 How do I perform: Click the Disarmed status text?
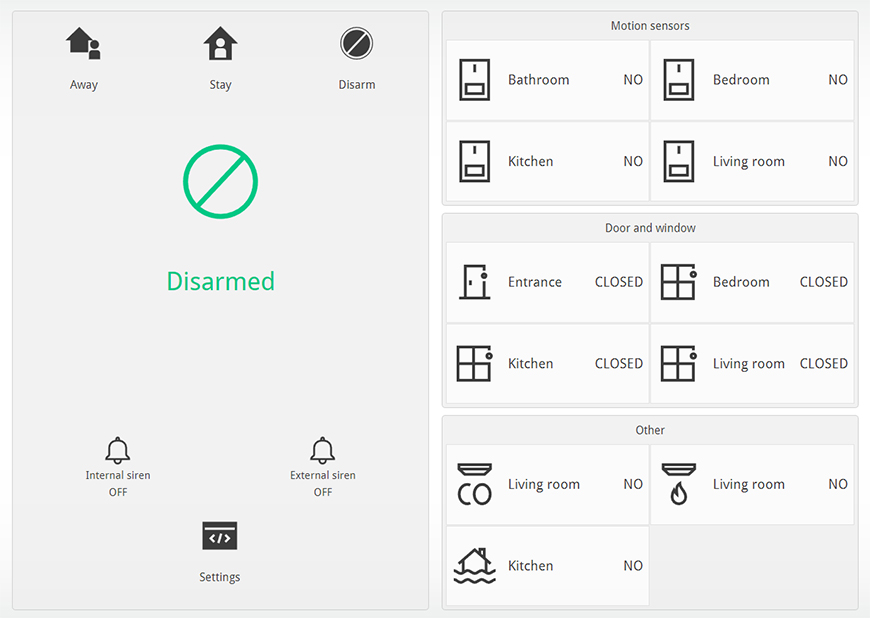tap(220, 282)
